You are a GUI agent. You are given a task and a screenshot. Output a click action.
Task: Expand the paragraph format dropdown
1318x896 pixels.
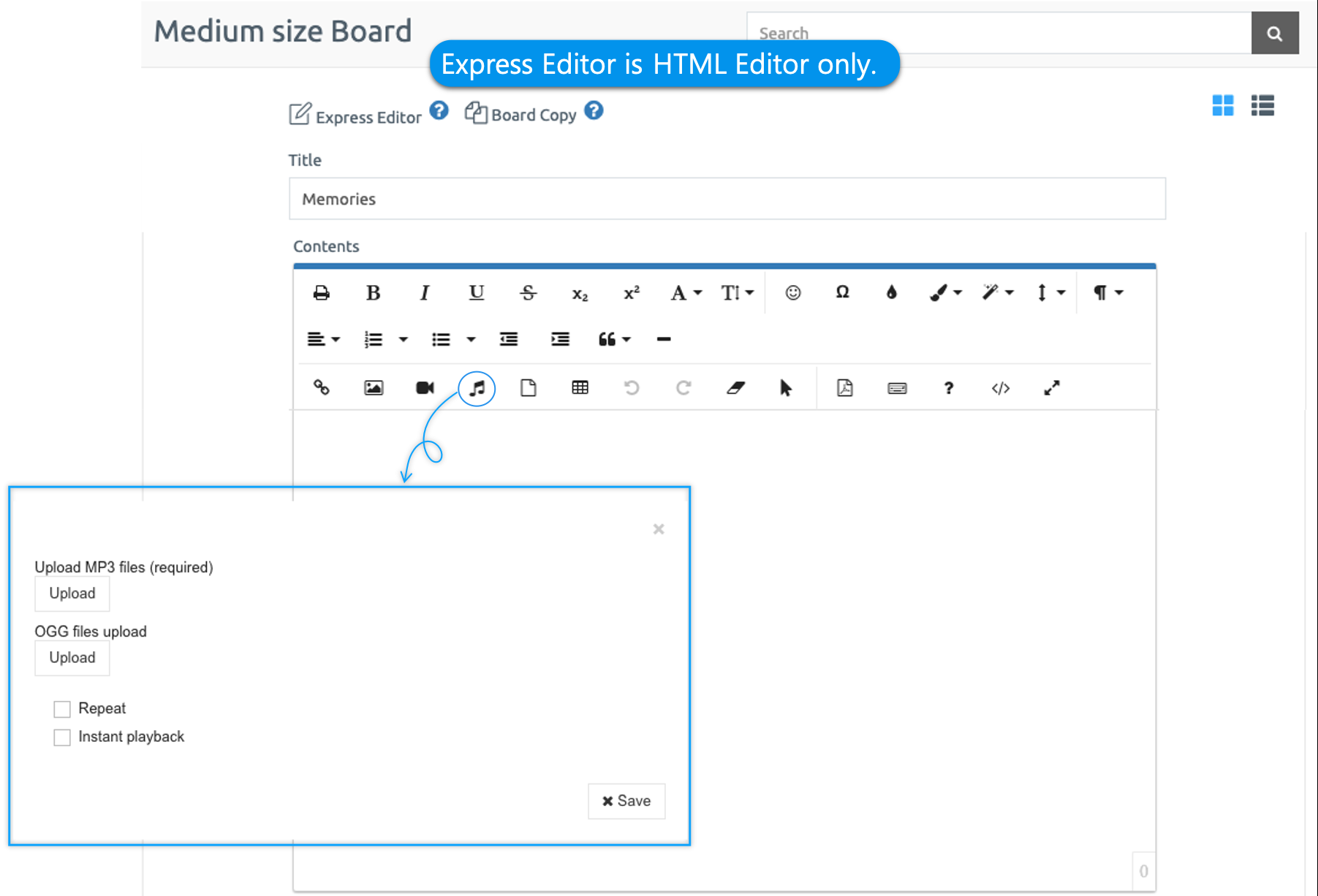[1107, 293]
